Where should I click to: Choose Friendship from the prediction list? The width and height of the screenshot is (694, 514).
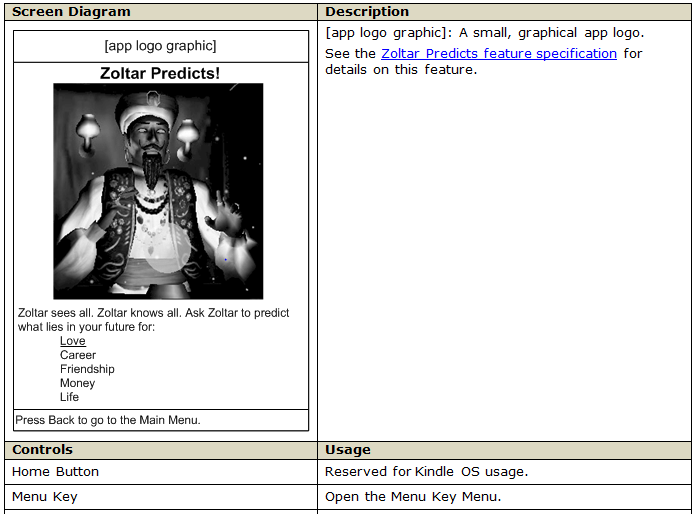[x=87, y=369]
